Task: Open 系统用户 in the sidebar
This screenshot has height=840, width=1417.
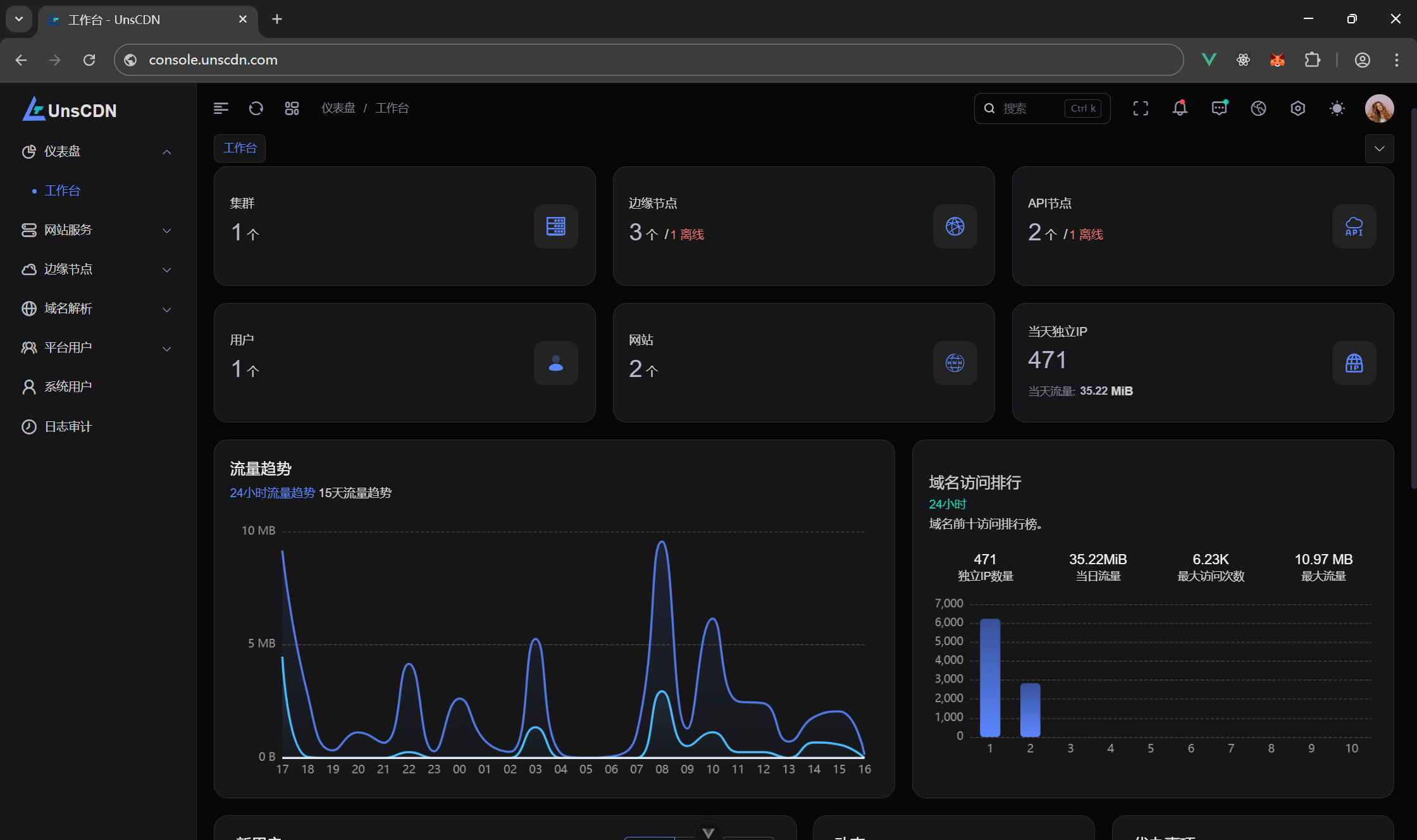Action: coord(68,386)
